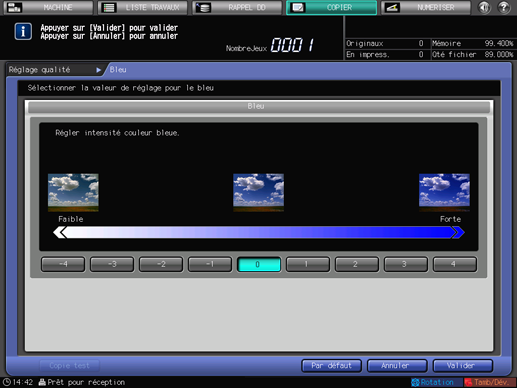
Task: Click the accessibility sound icon
Action: click(x=484, y=7)
